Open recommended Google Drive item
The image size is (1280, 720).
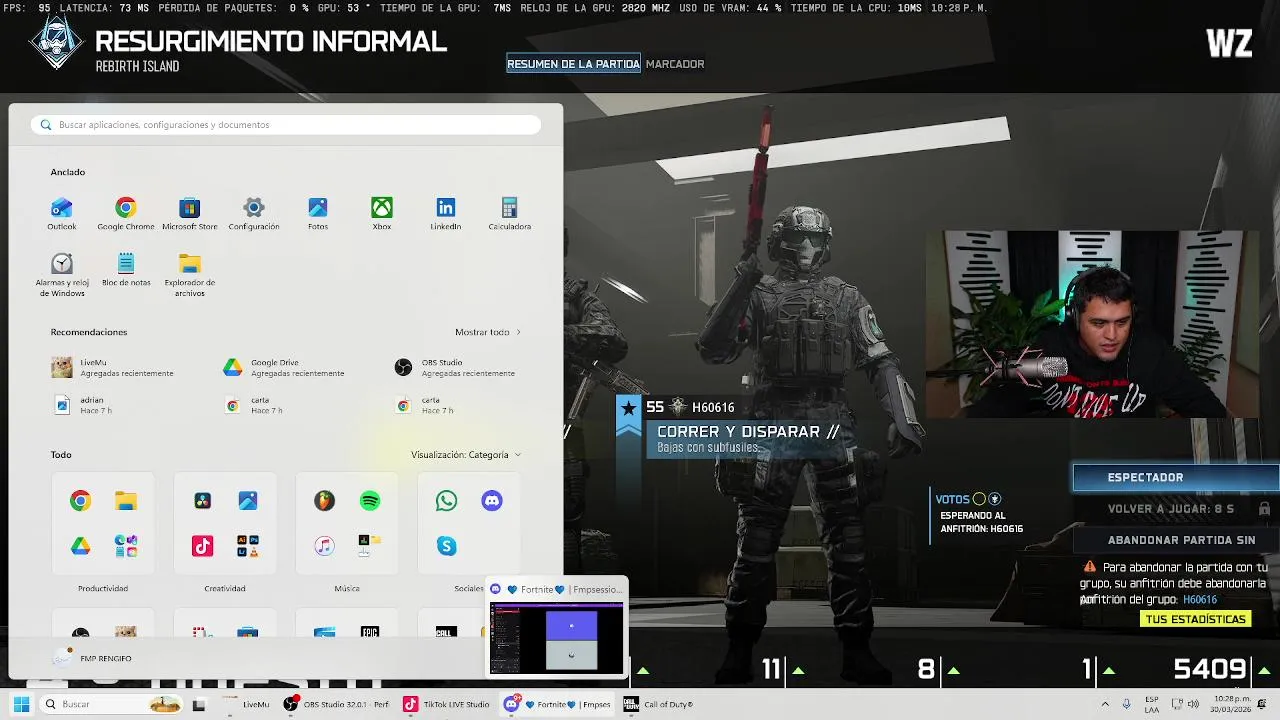click(284, 367)
